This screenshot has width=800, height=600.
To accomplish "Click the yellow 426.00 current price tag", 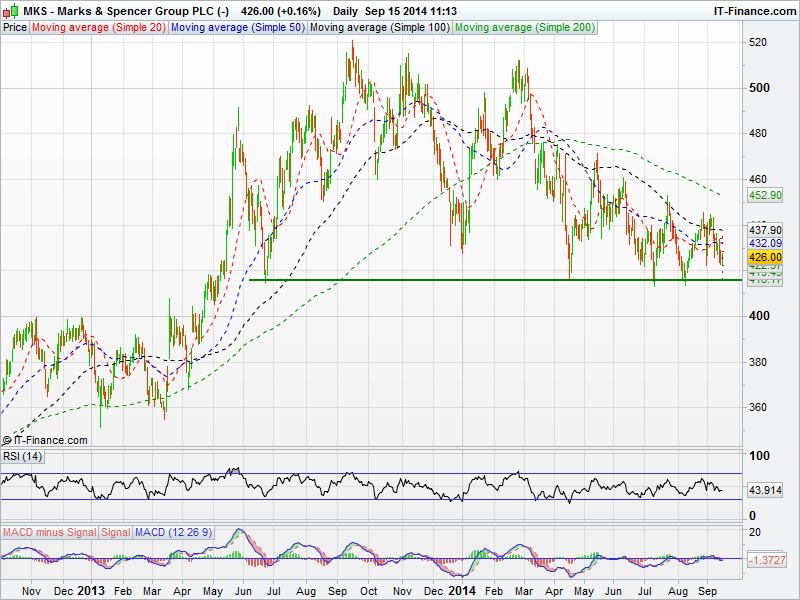I will coord(764,256).
